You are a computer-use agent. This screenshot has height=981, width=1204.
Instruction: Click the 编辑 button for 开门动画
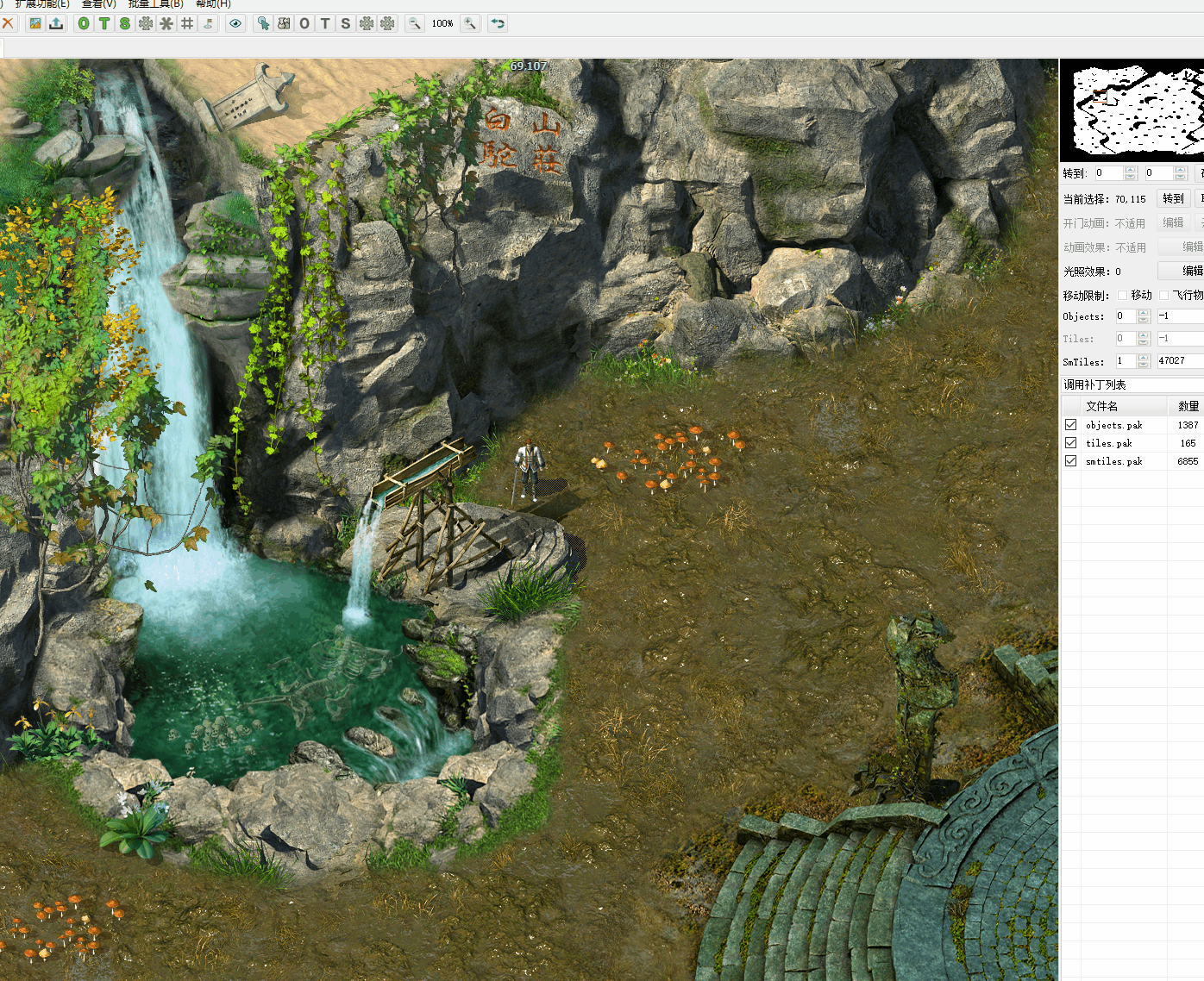point(1173,222)
